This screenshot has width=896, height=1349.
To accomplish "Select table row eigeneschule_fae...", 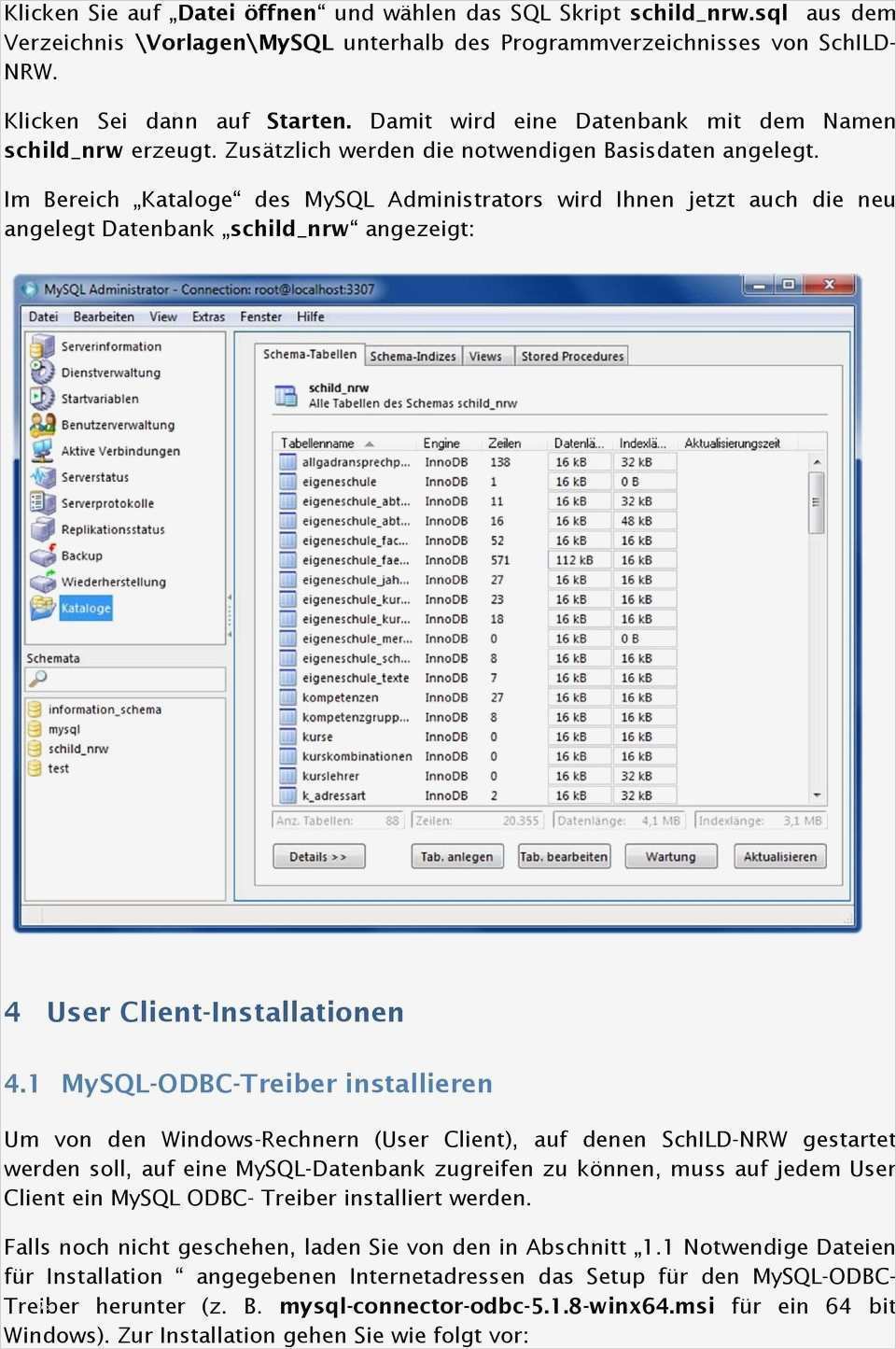I will click(x=541, y=560).
